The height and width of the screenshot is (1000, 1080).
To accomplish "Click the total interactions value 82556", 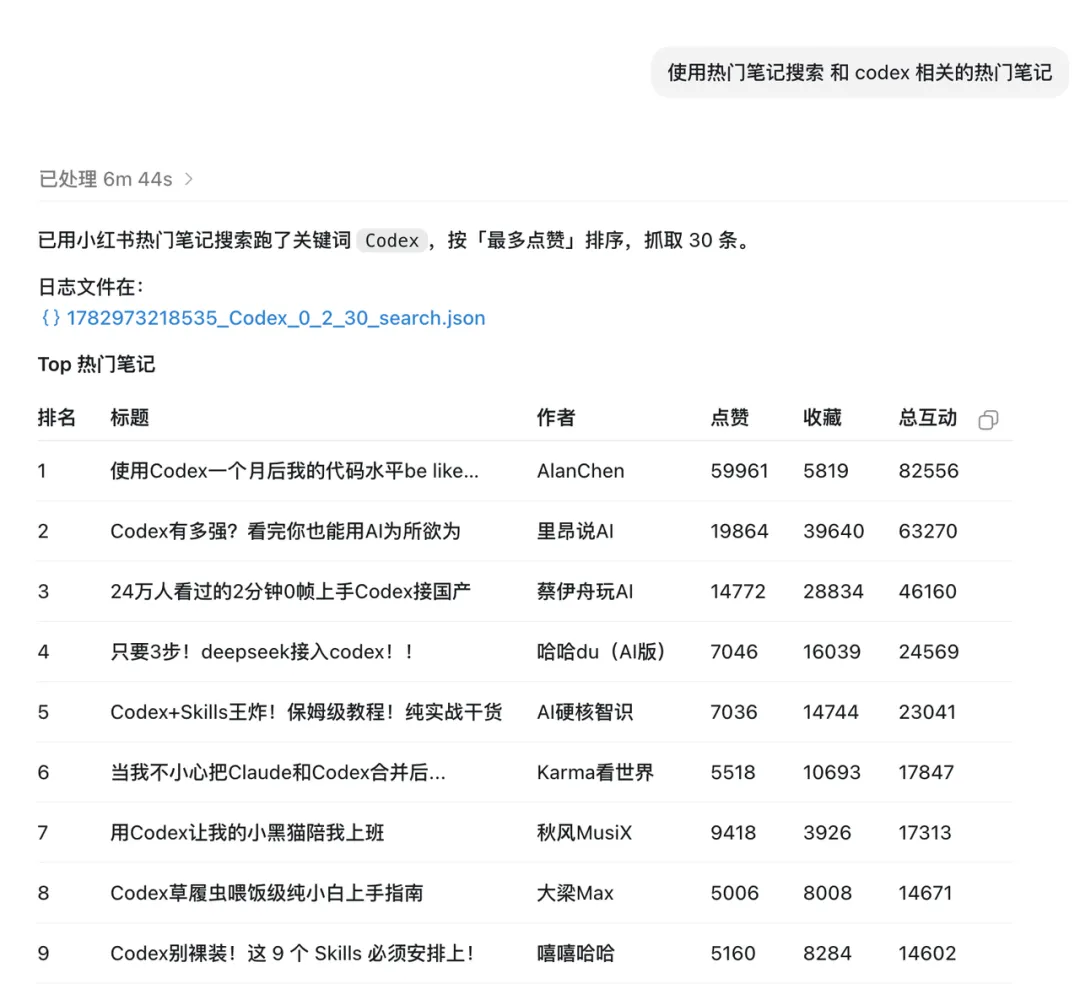I will click(928, 471).
